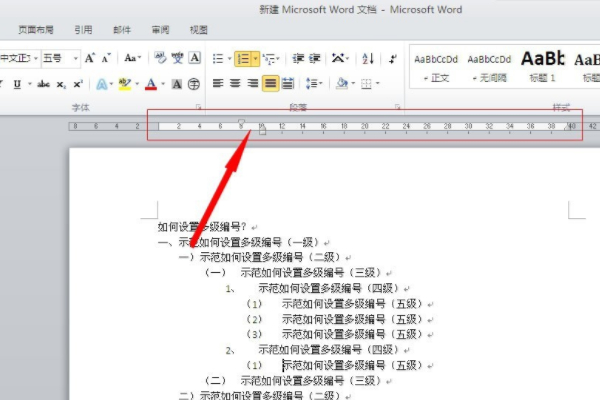Image resolution: width=600 pixels, height=400 pixels.
Task: Click the subscript icon
Action: pyautogui.click(x=61, y=84)
